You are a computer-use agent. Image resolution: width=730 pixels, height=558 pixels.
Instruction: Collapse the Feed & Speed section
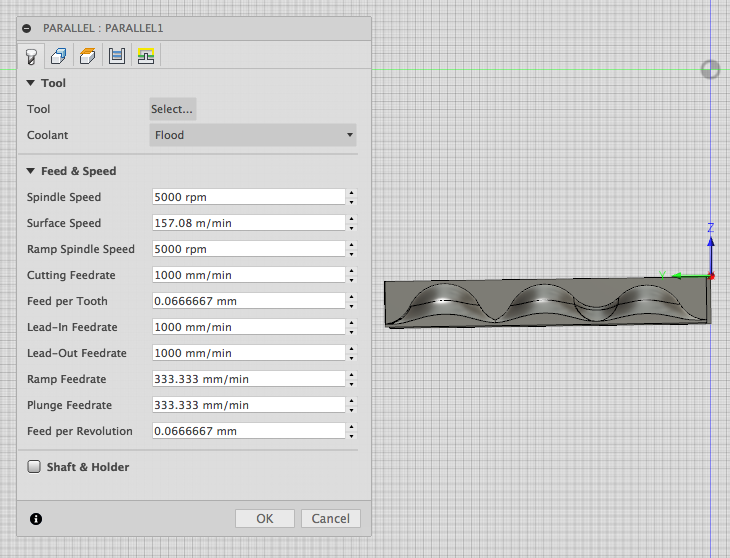pyautogui.click(x=31, y=171)
